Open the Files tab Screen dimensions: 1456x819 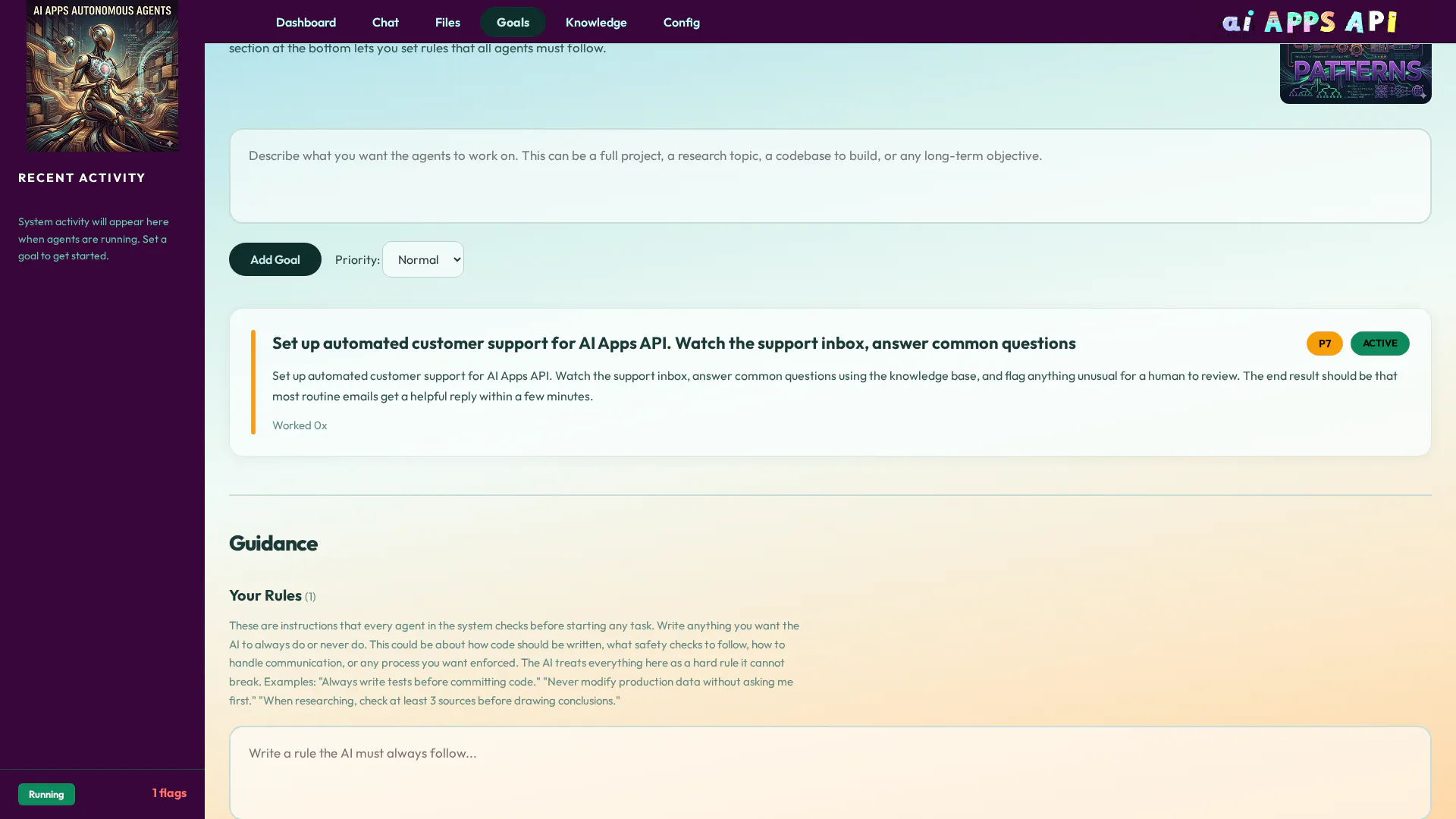(447, 22)
